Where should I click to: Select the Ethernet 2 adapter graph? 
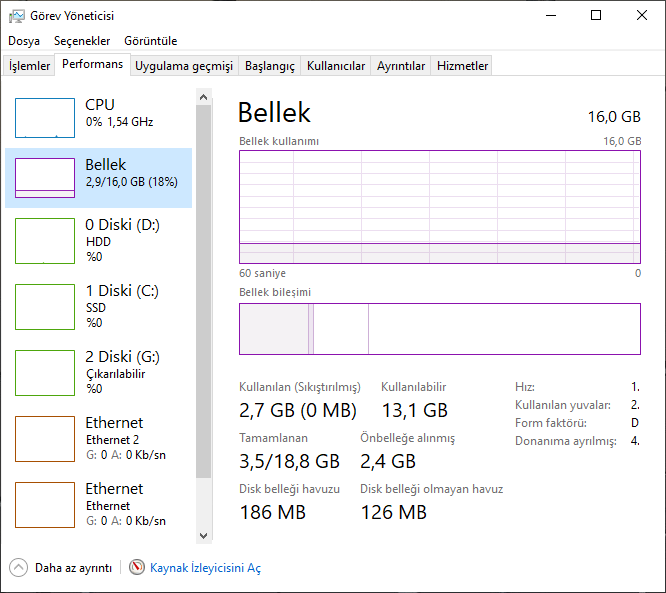point(45,439)
